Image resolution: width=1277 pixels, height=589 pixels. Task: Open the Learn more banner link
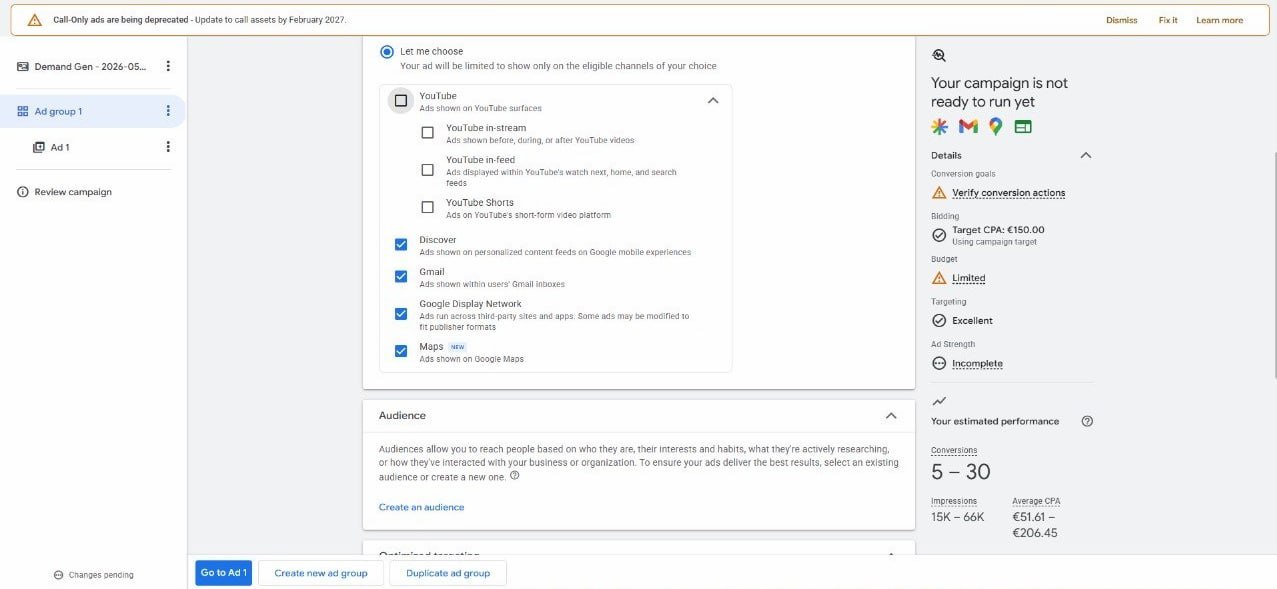tap(1219, 20)
